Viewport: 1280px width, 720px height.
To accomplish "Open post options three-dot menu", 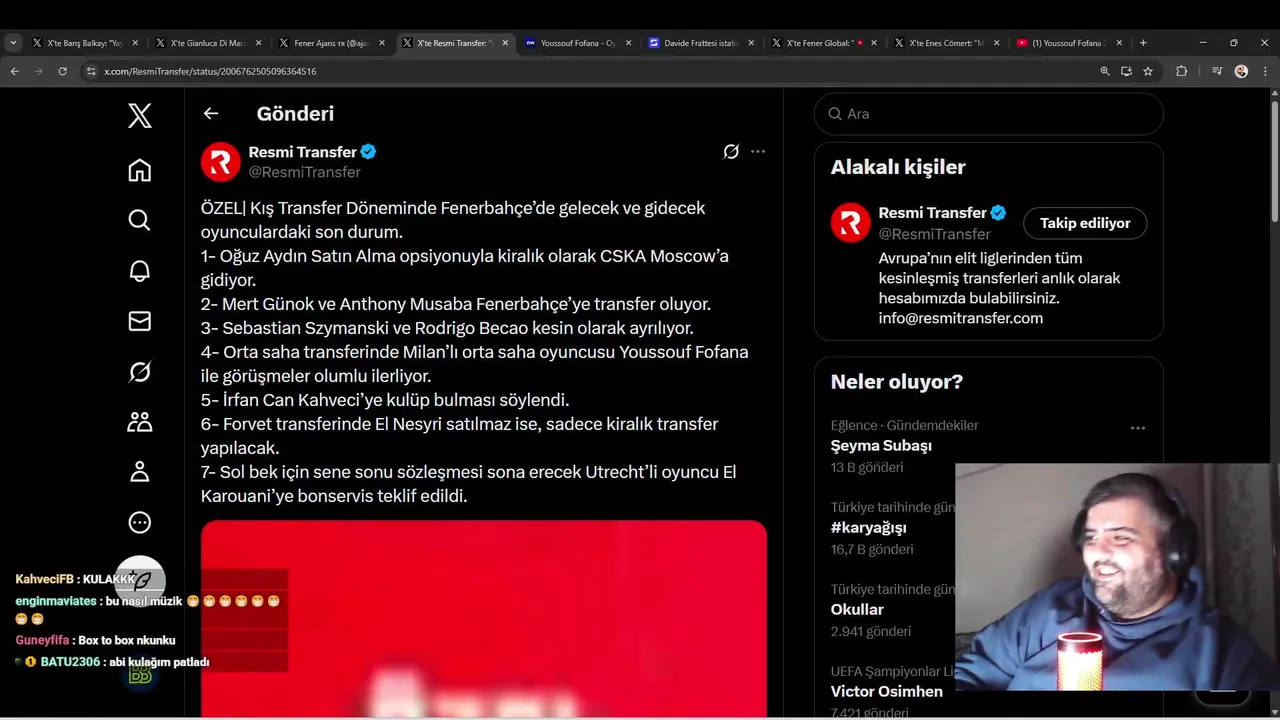I will [x=758, y=152].
